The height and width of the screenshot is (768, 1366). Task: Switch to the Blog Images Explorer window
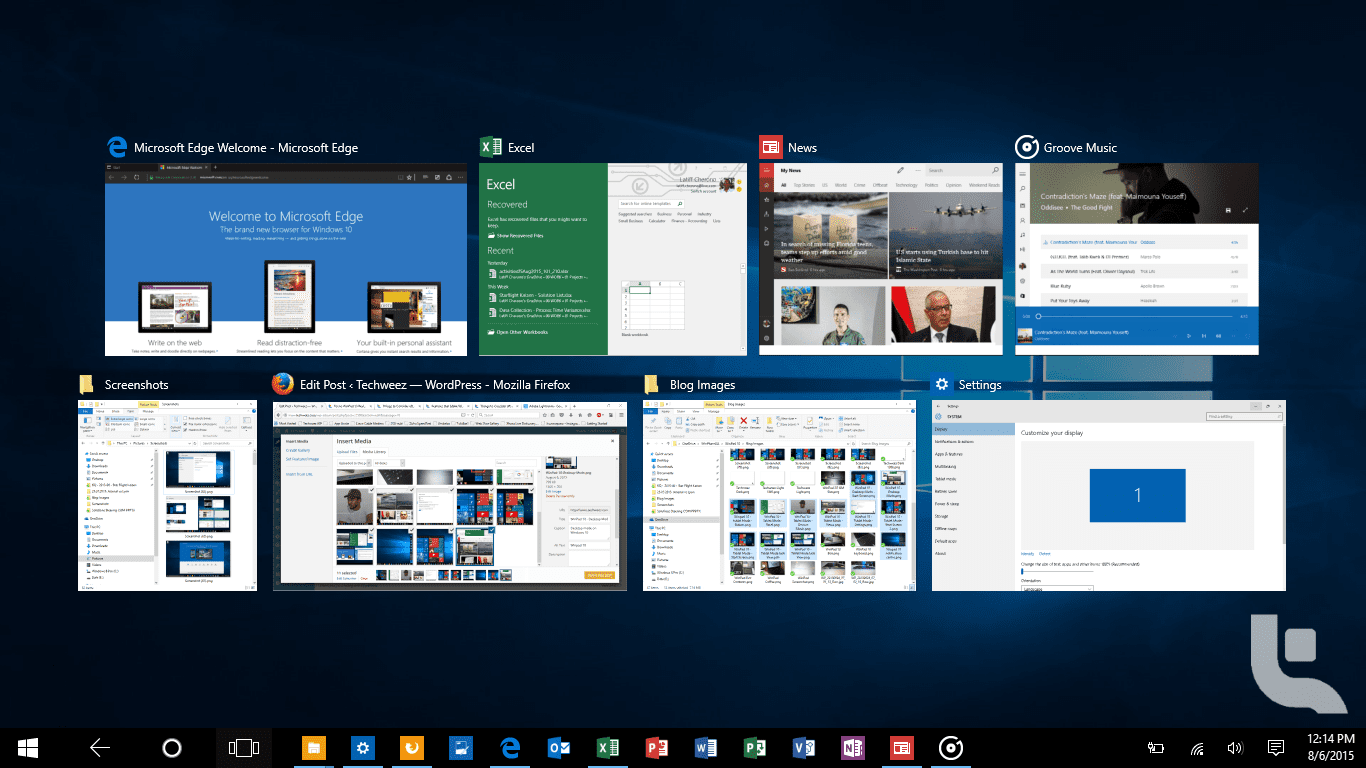(779, 495)
